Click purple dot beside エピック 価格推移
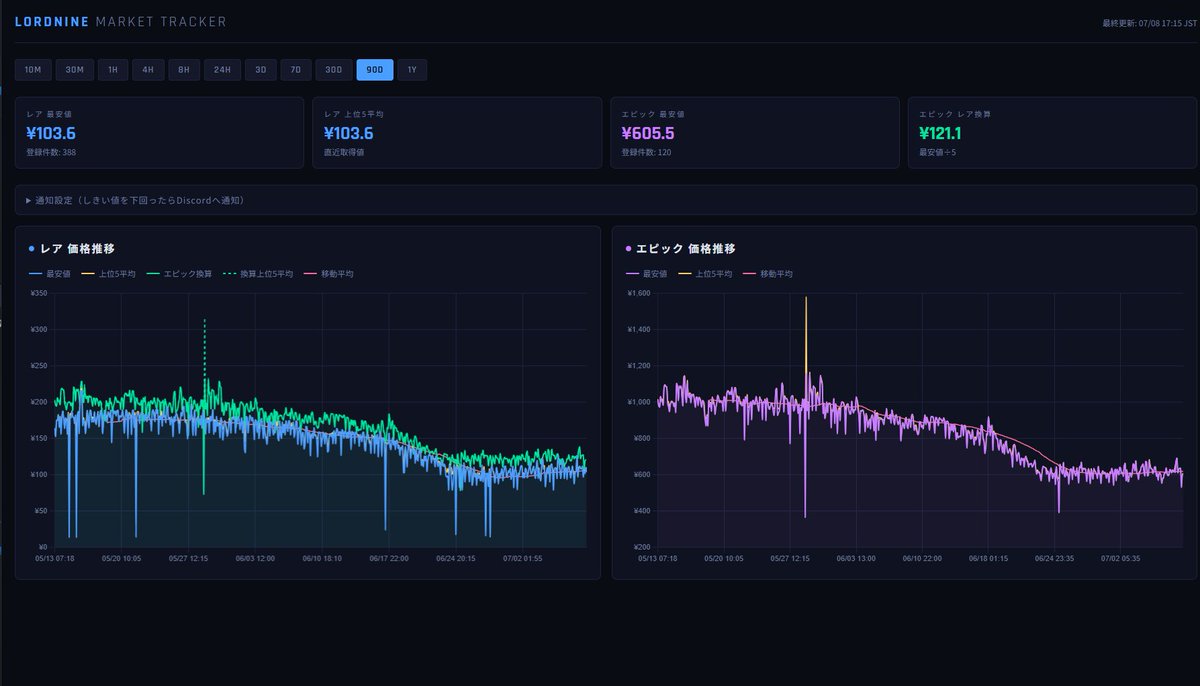The width and height of the screenshot is (1200, 686). [x=628, y=248]
